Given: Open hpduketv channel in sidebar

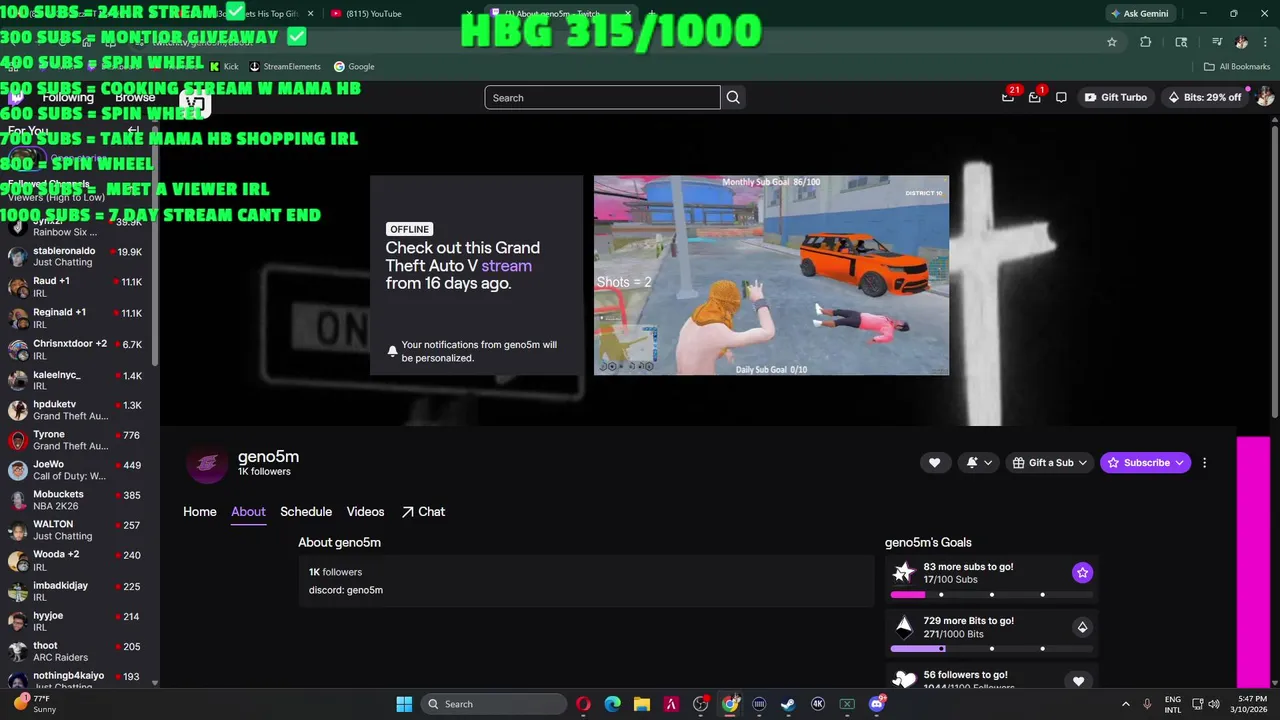Looking at the screenshot, I should pos(77,410).
